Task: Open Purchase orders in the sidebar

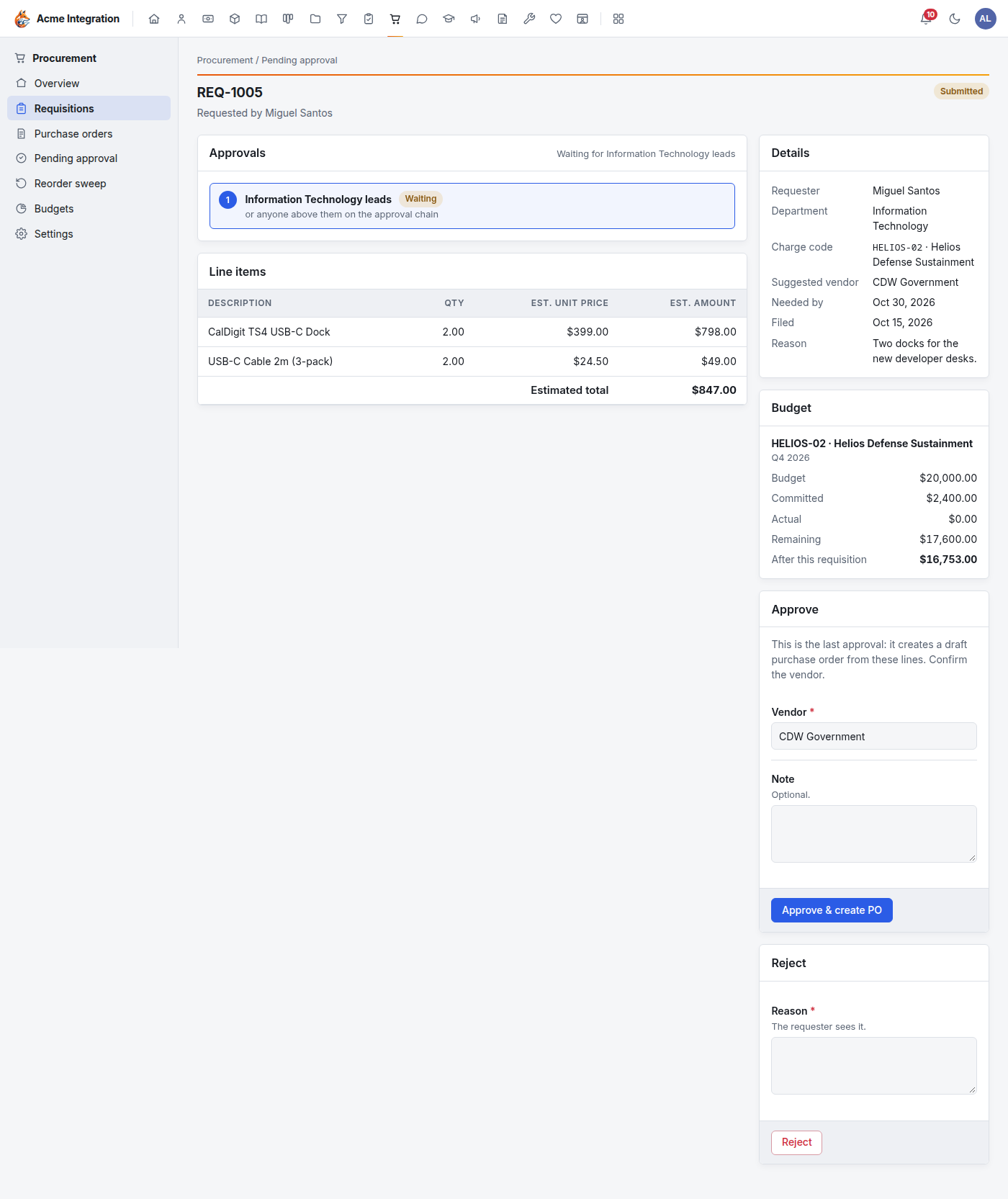Action: [x=89, y=134]
